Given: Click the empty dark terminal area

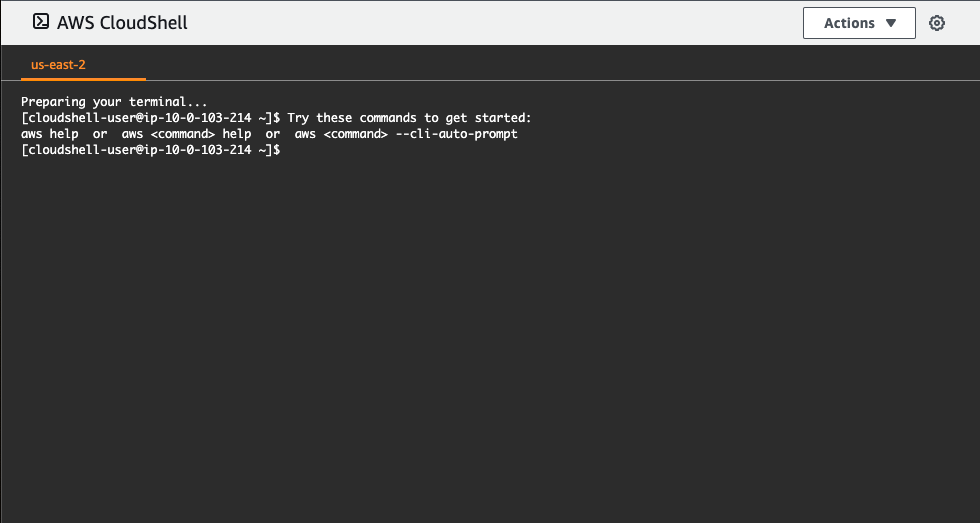Looking at the screenshot, I should point(490,337).
